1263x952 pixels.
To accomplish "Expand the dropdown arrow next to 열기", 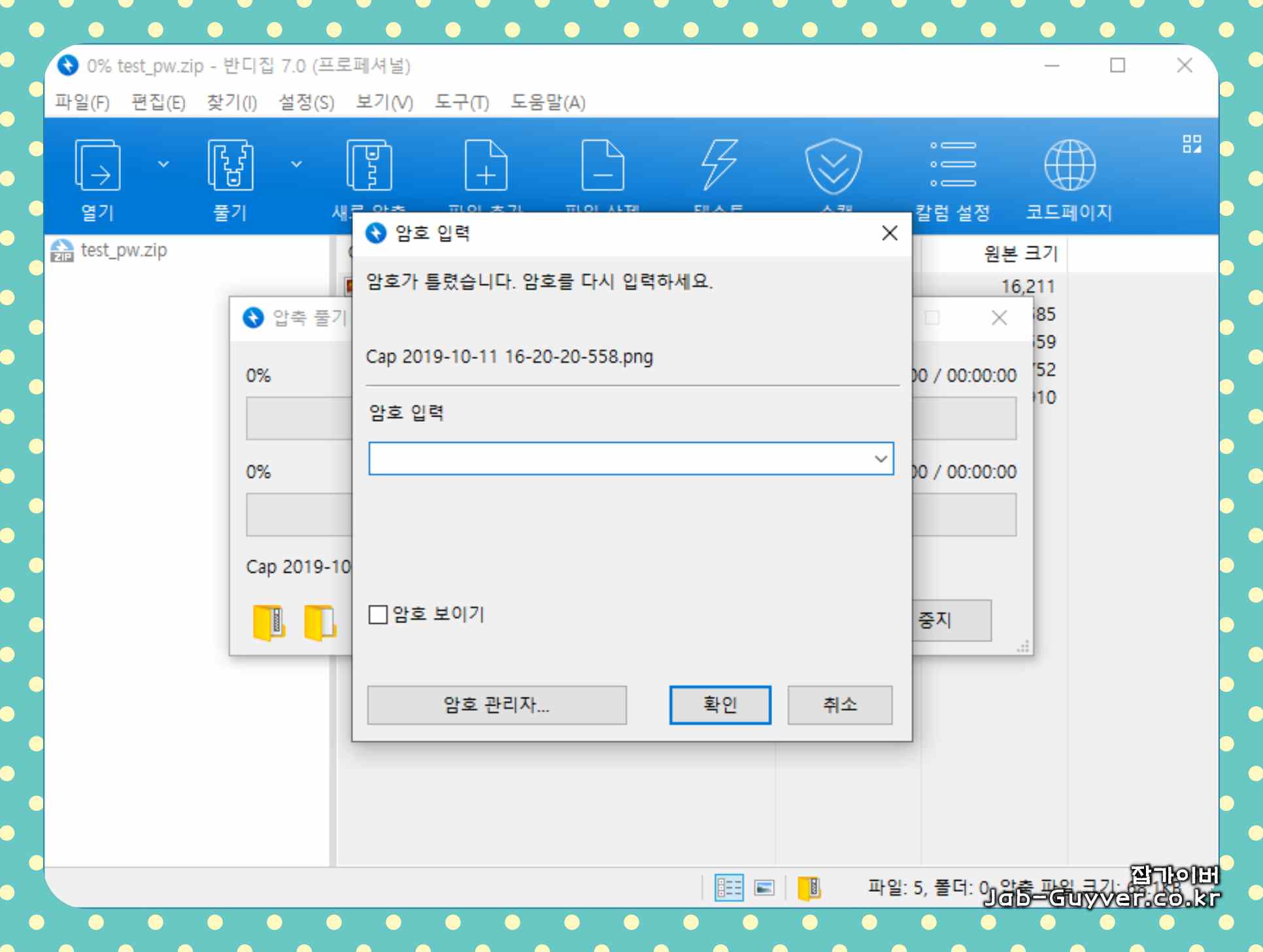I will click(164, 165).
